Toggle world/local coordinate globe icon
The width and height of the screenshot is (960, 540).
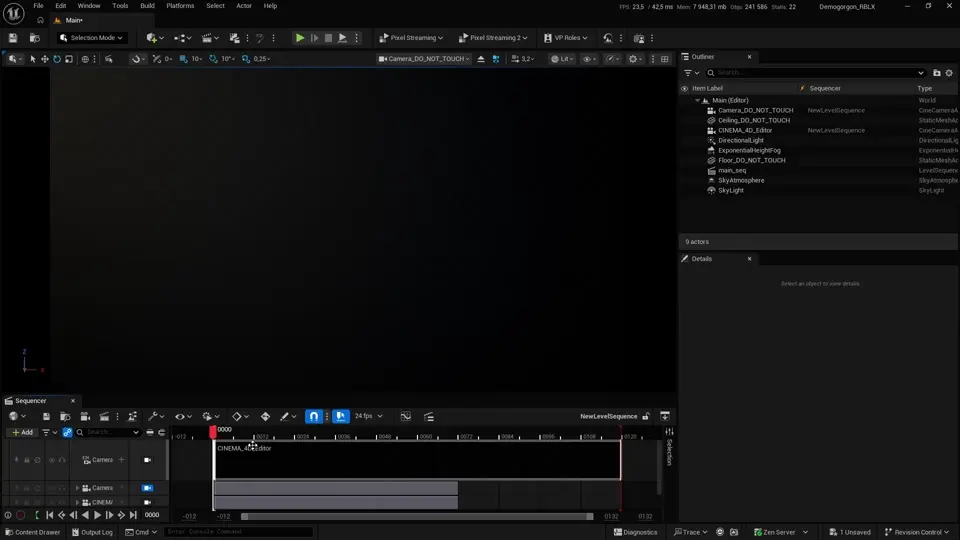tap(85, 59)
